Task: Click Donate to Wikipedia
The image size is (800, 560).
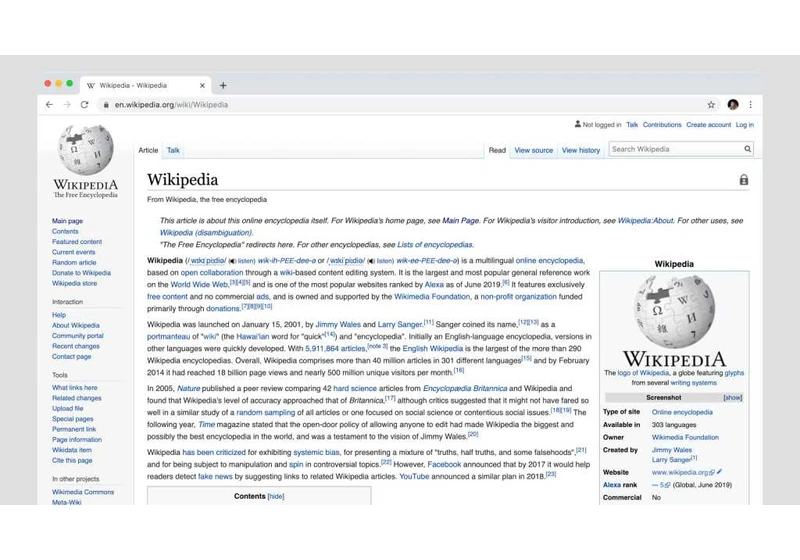Action: pyautogui.click(x=81, y=273)
